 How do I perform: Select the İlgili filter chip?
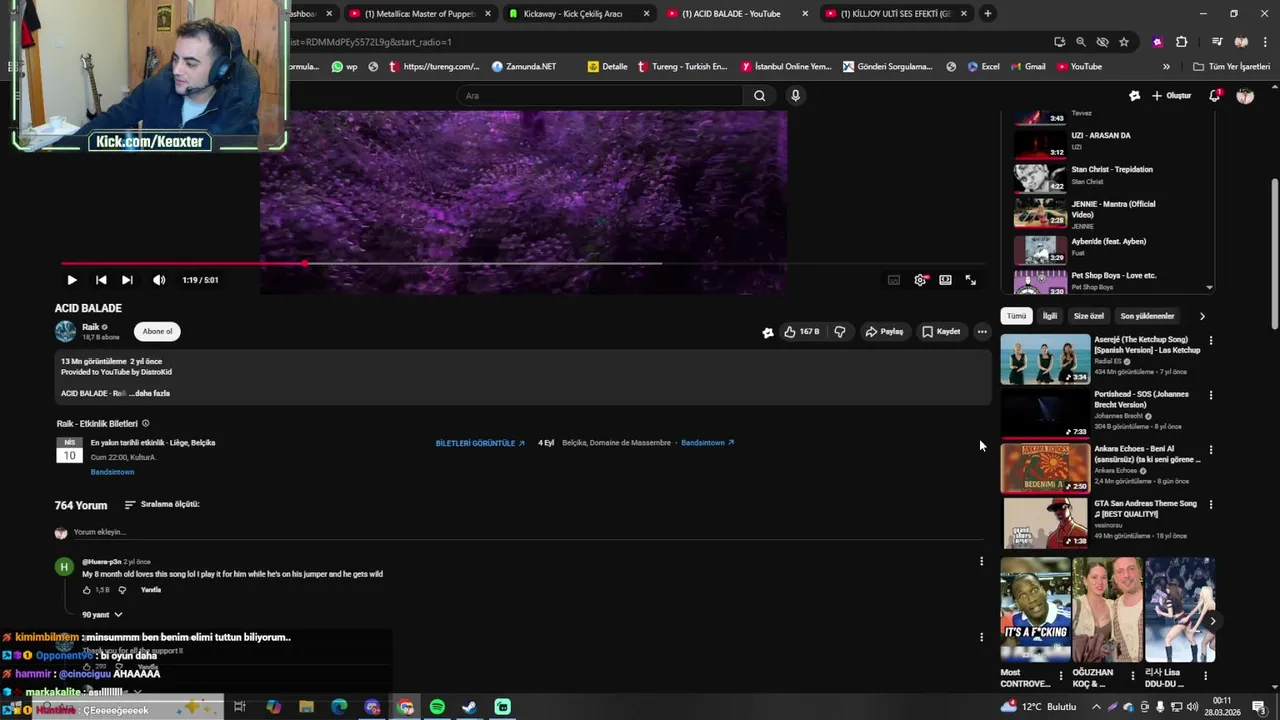(x=1050, y=316)
